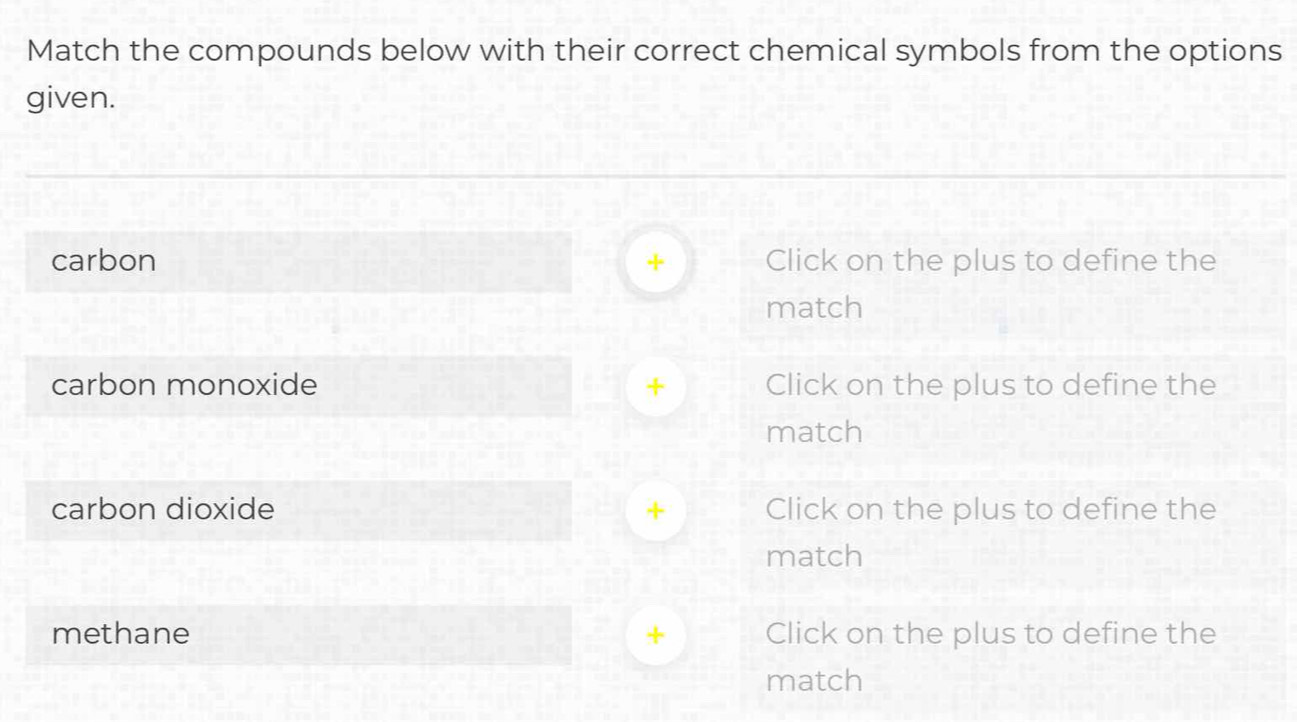The height and width of the screenshot is (722, 1297).
Task: Click the match placeholder for carbon
Action: point(990,283)
